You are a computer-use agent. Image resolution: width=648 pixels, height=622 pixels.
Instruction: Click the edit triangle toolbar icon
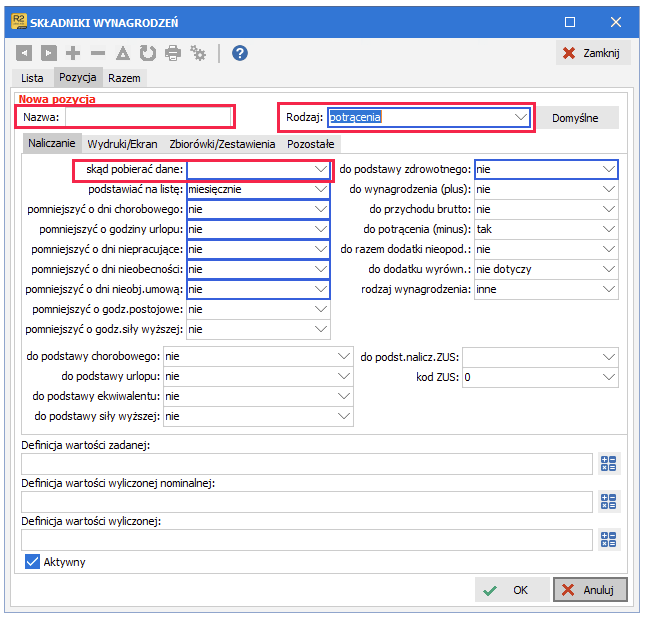pos(123,53)
